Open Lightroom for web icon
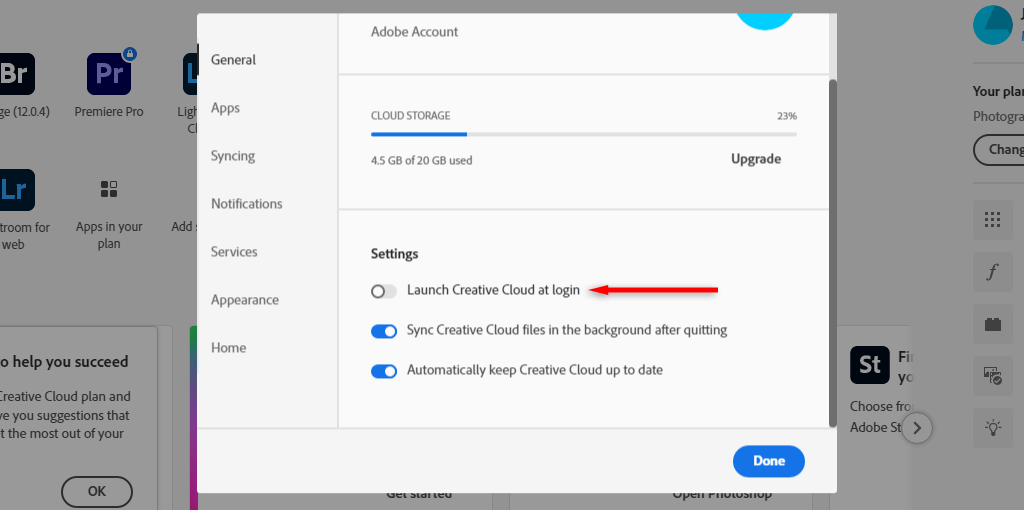Screen dimensions: 1024x510 16,188
